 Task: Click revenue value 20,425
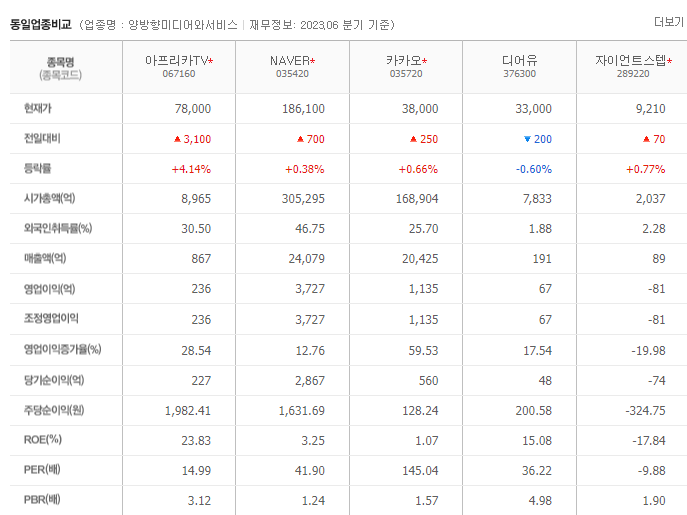pos(420,259)
